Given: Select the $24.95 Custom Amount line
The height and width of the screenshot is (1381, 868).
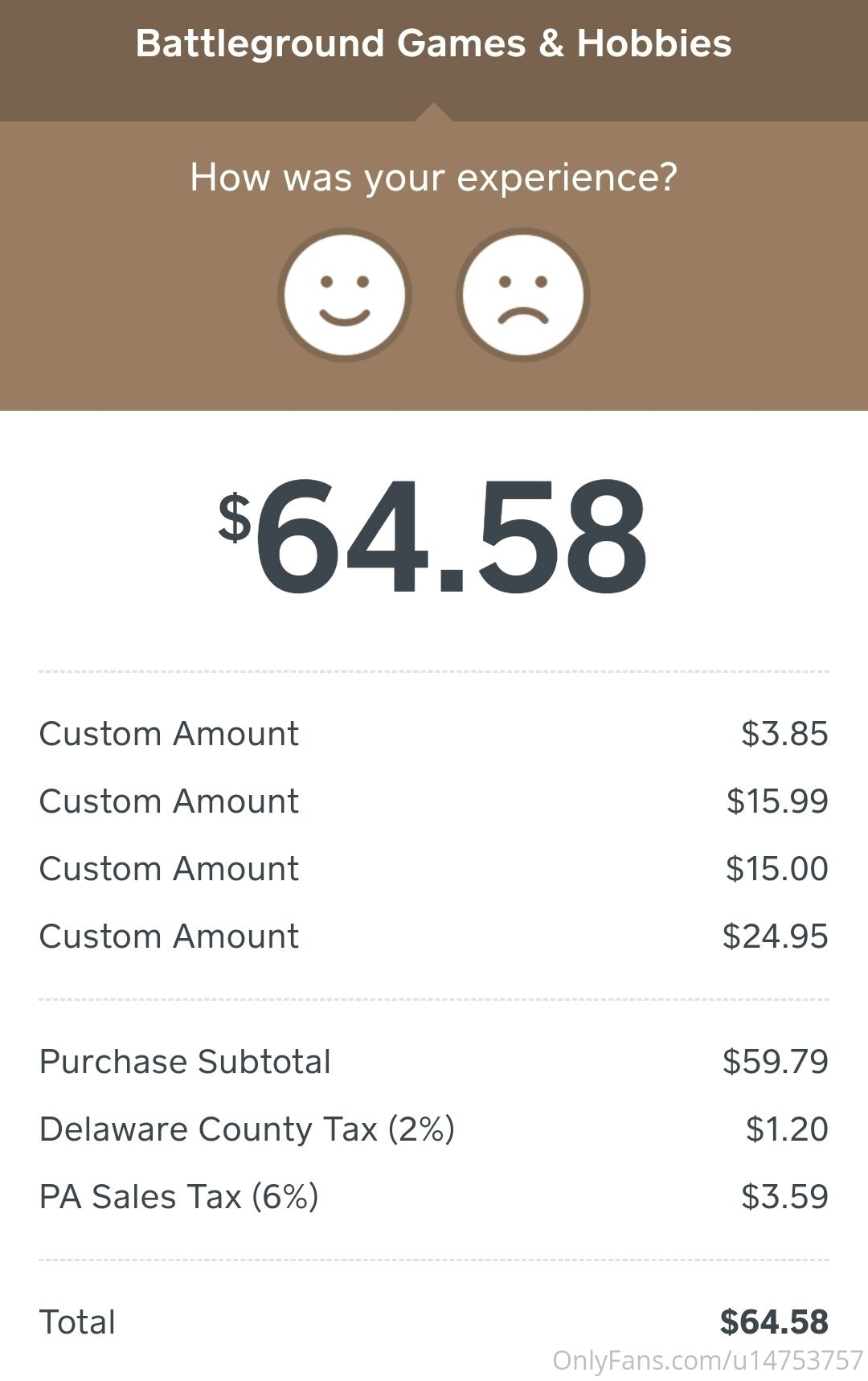Looking at the screenshot, I should point(434,936).
